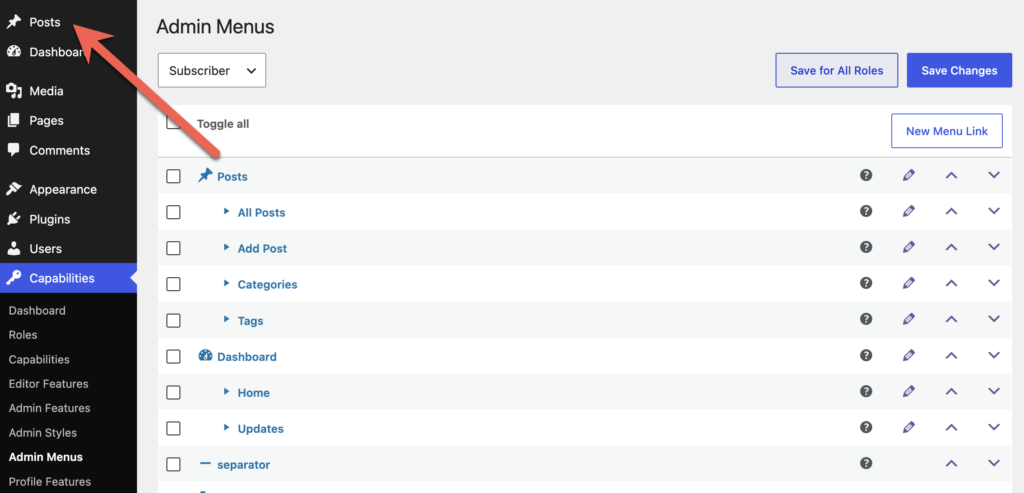This screenshot has height=493, width=1024.
Task: Check the Add Post row checkbox
Action: pyautogui.click(x=173, y=248)
